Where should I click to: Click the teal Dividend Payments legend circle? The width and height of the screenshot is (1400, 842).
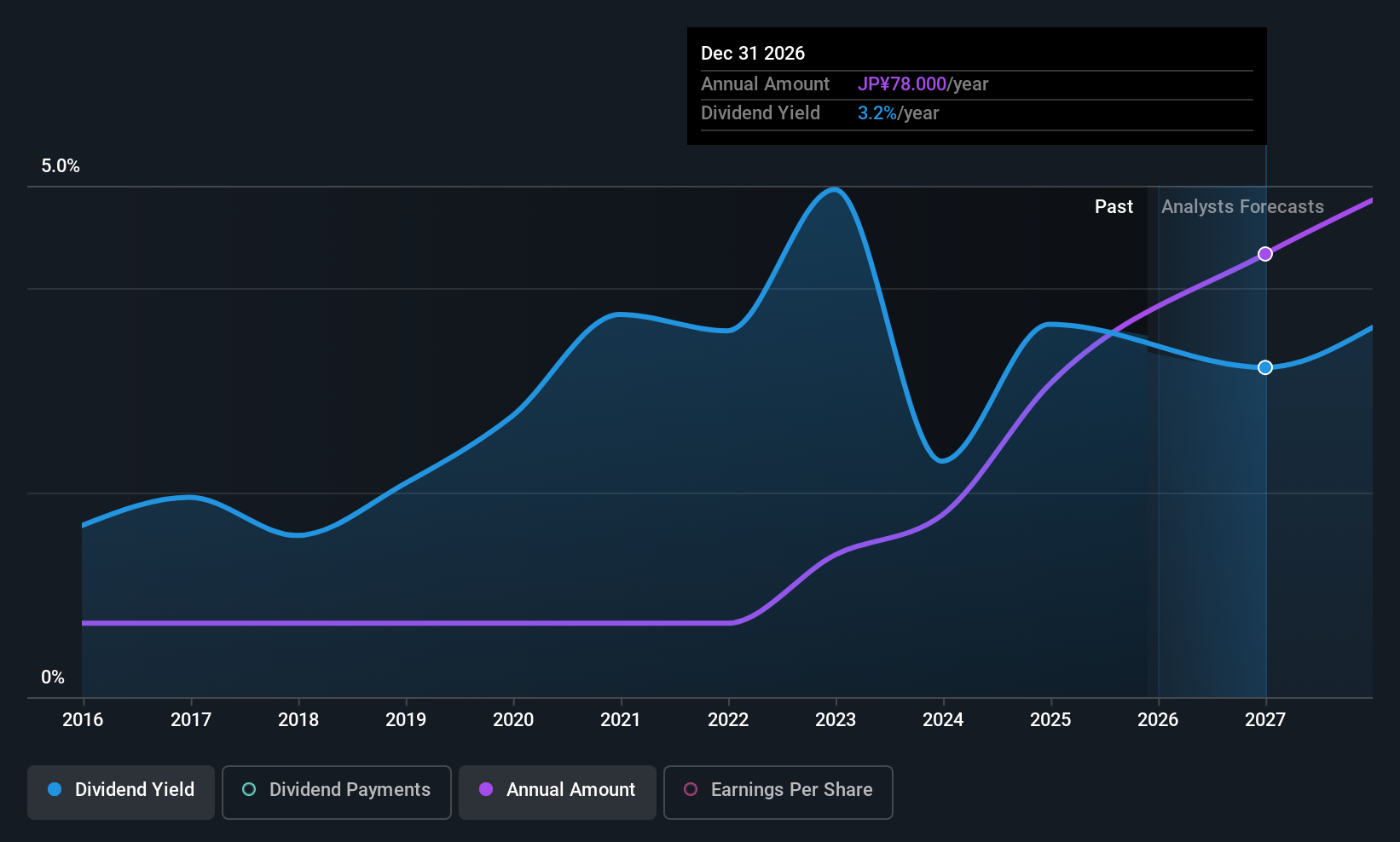[x=249, y=789]
